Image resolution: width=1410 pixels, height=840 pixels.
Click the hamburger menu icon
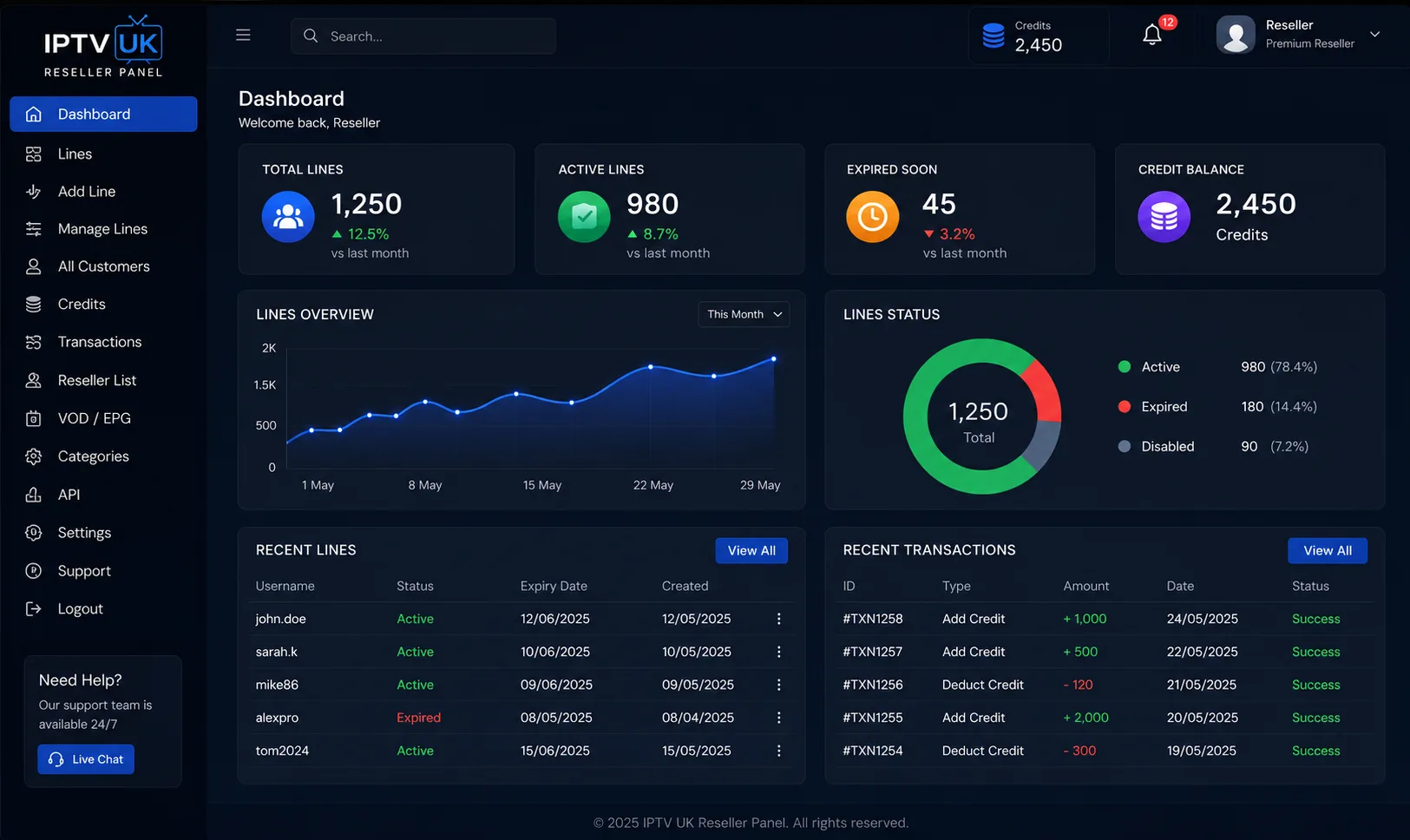(243, 36)
